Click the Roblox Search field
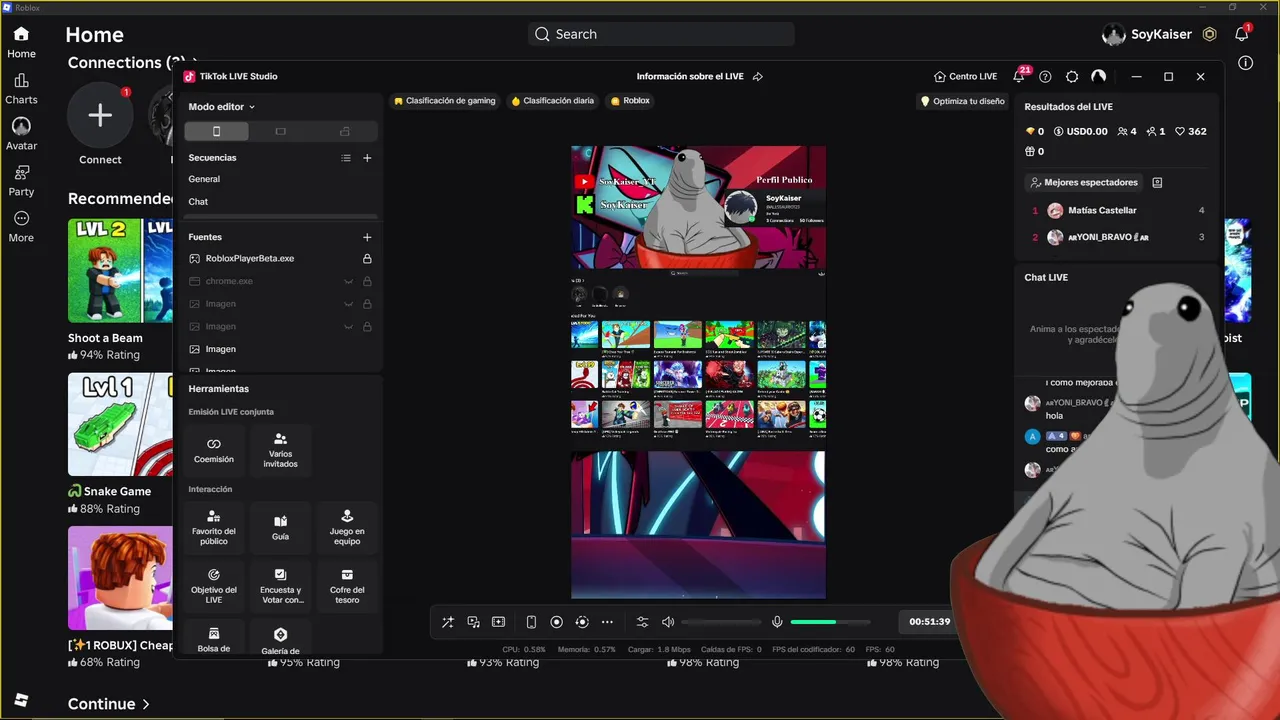The width and height of the screenshot is (1280, 720). (661, 34)
